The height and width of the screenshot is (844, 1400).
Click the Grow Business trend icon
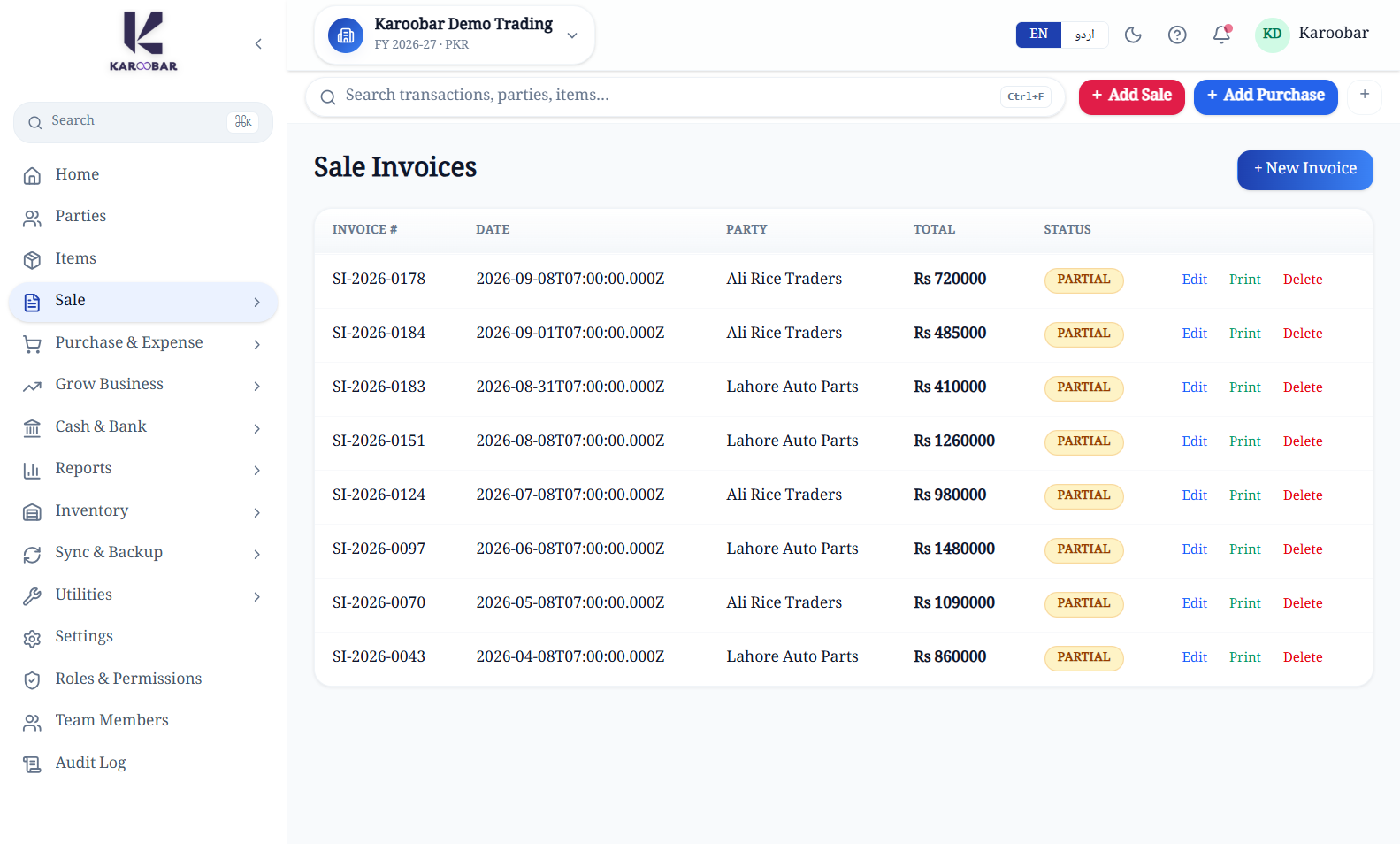pyautogui.click(x=32, y=386)
